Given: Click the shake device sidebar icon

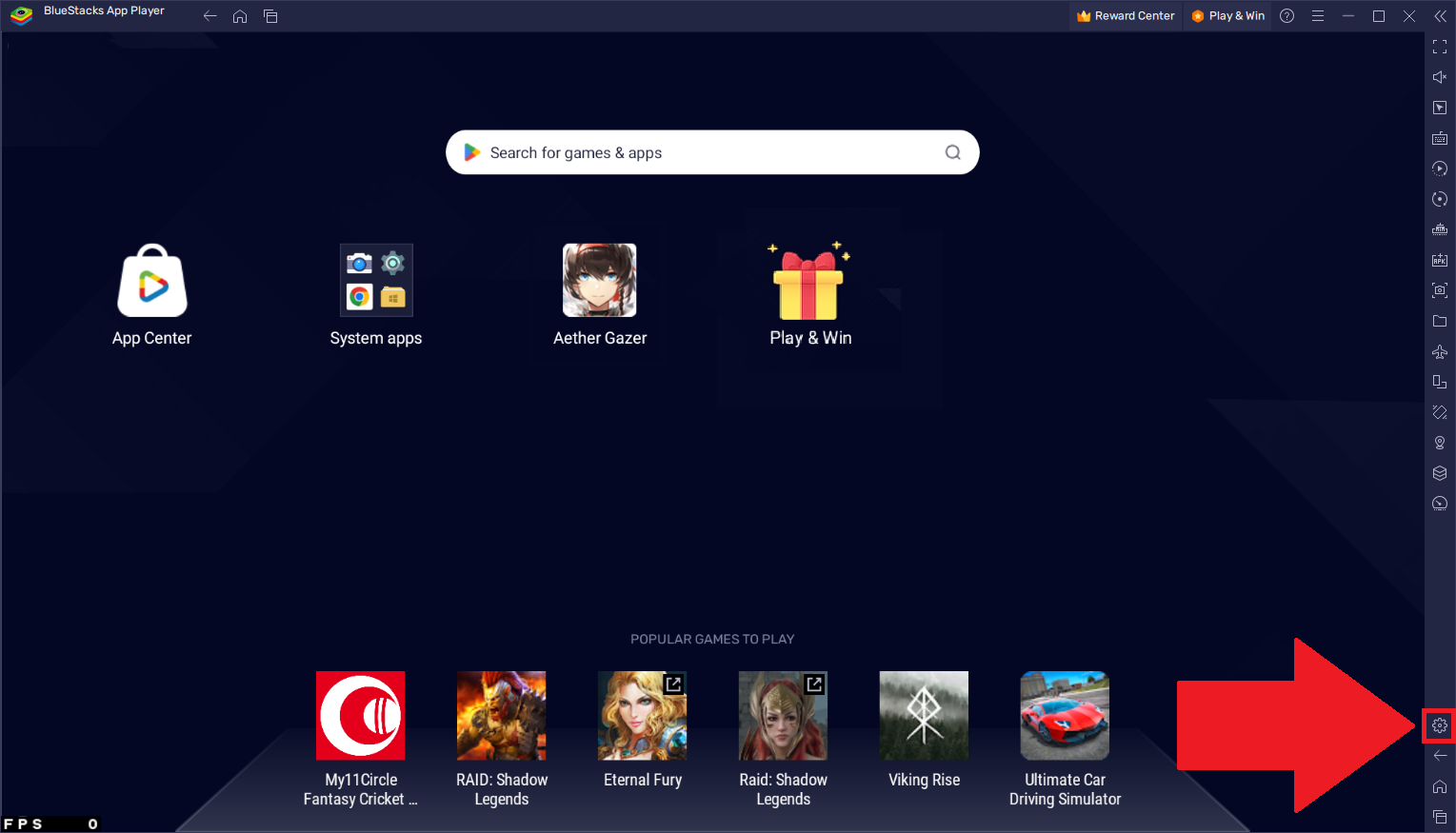Looking at the screenshot, I should click(x=1440, y=412).
